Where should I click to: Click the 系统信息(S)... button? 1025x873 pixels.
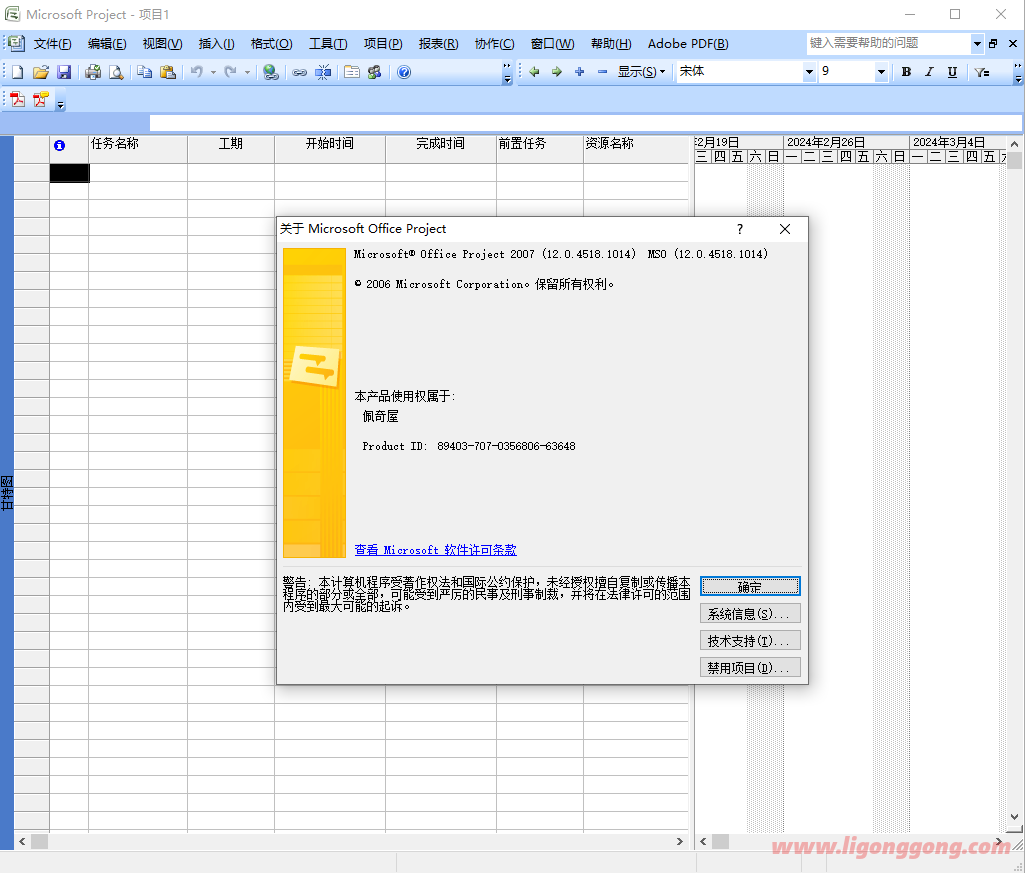point(750,613)
